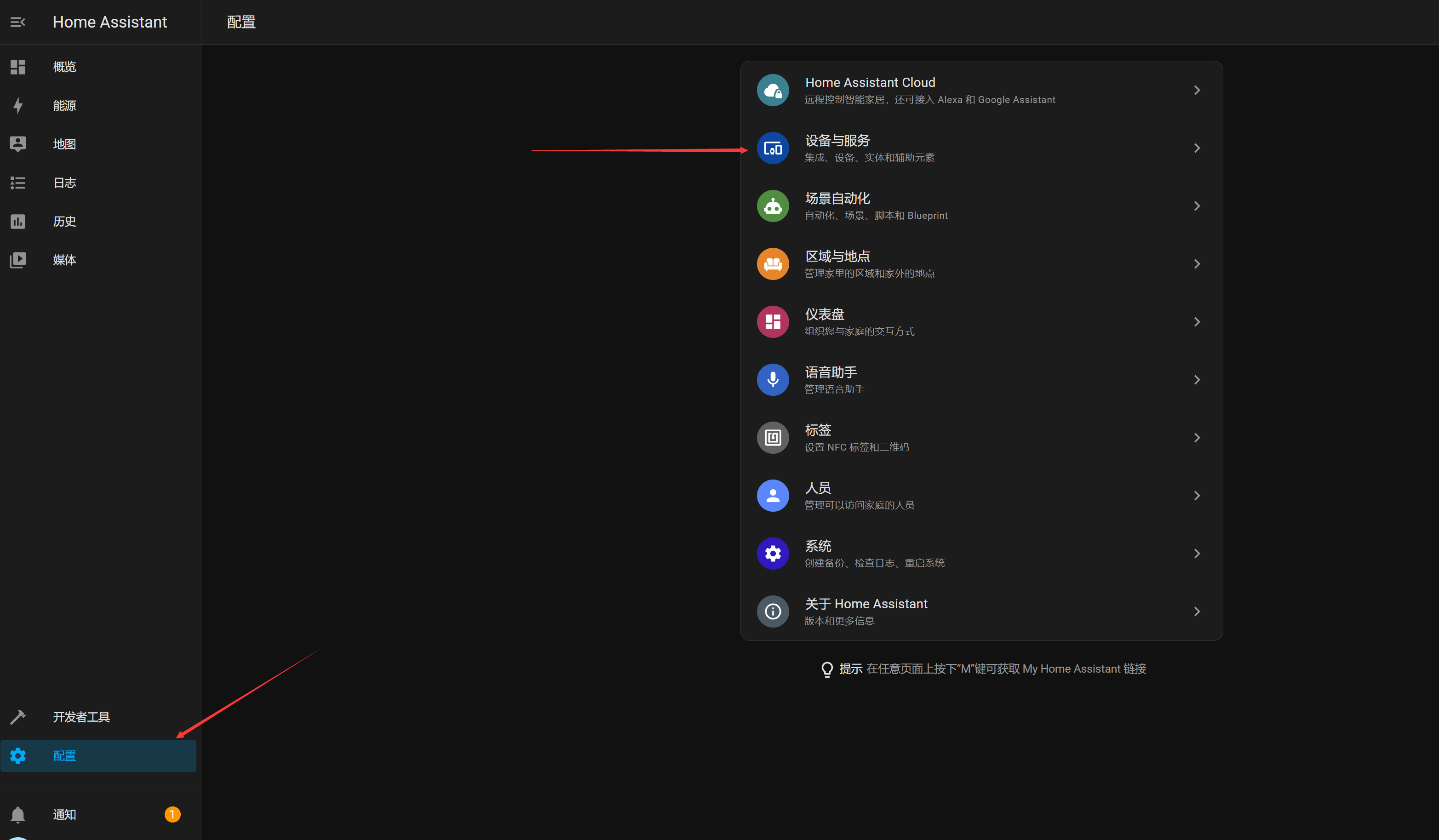Expand 关于 Home Assistant row chevron
1439x840 pixels.
coord(1197,611)
